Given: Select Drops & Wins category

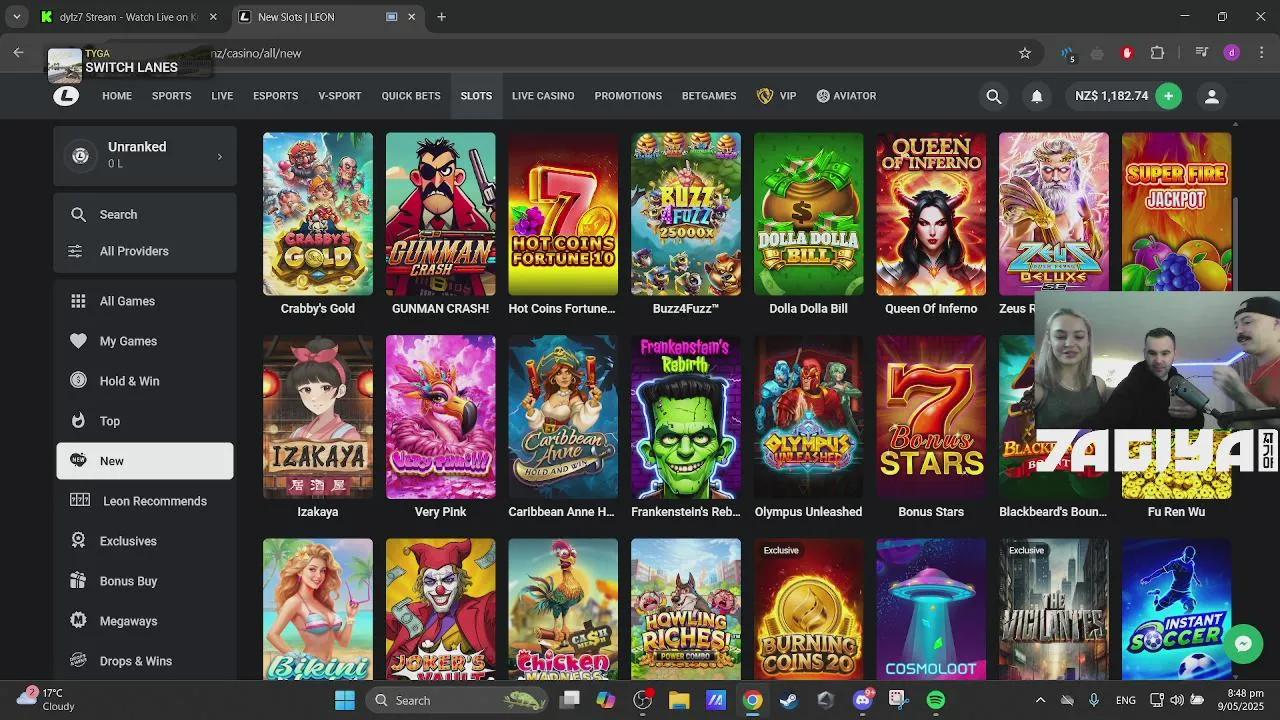Looking at the screenshot, I should click(145, 661).
